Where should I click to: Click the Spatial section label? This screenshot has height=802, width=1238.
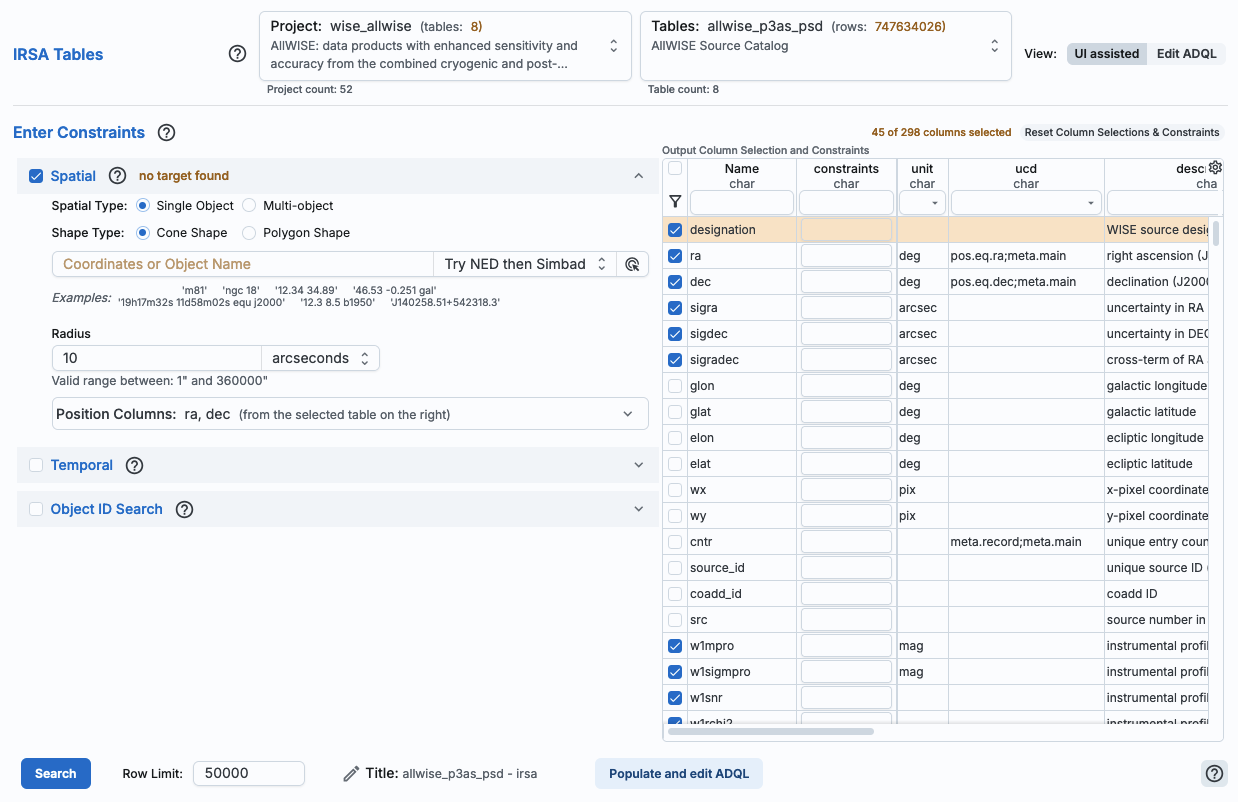coord(73,176)
